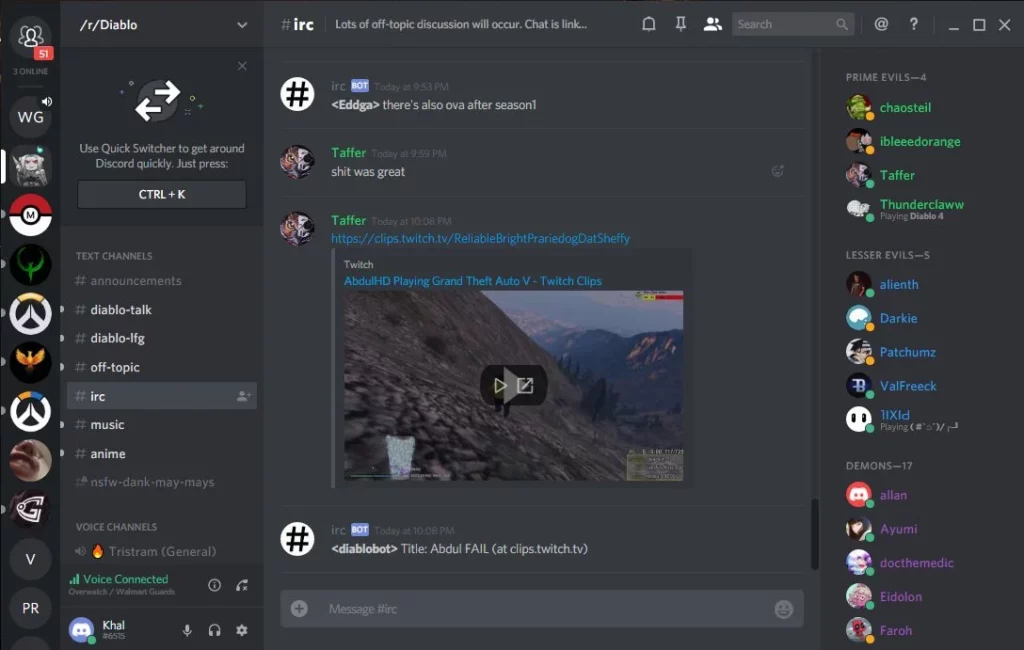Open the anime channel

click(x=162, y=453)
